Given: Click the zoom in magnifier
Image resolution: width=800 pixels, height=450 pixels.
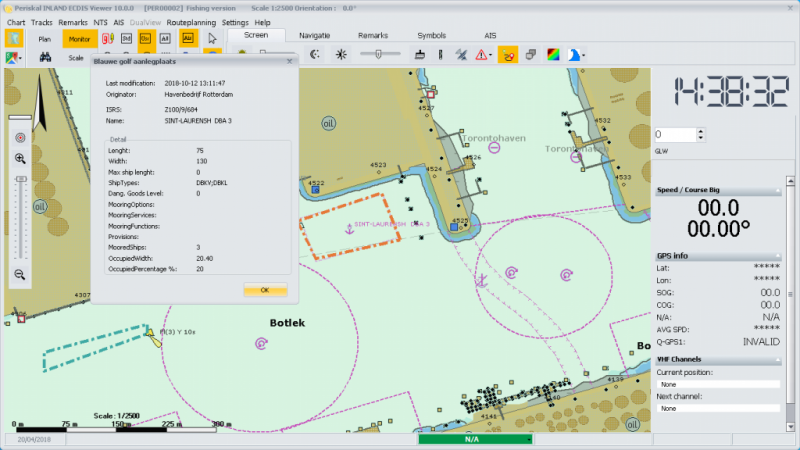Looking at the screenshot, I should pos(20,158).
